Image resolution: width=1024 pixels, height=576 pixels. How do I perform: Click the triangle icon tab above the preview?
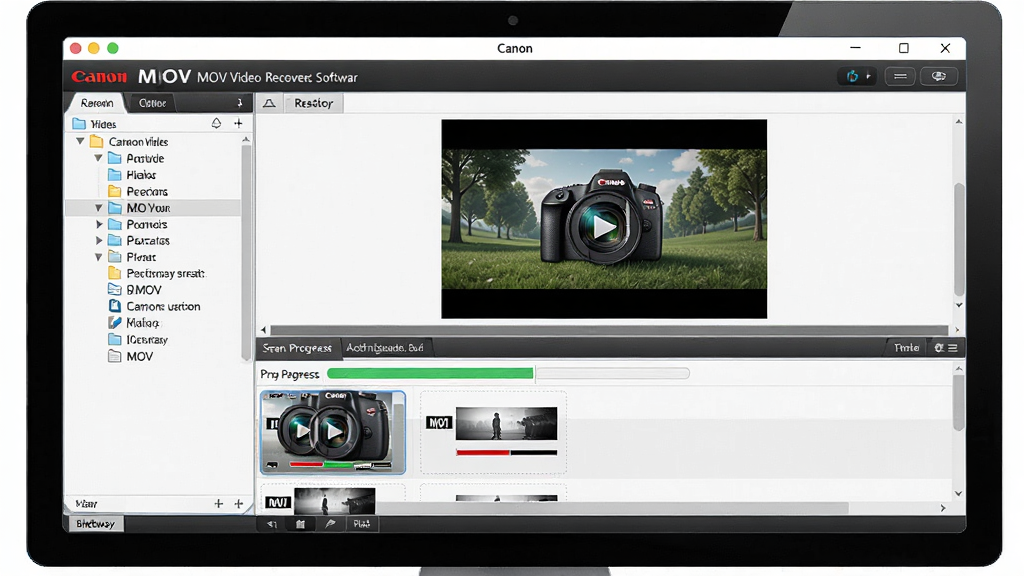point(269,103)
